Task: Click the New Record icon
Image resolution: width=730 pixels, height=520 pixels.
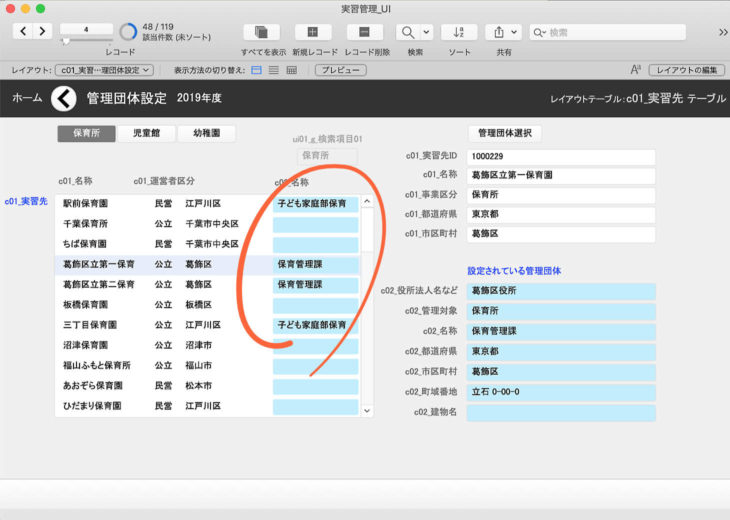Action: pos(313,32)
